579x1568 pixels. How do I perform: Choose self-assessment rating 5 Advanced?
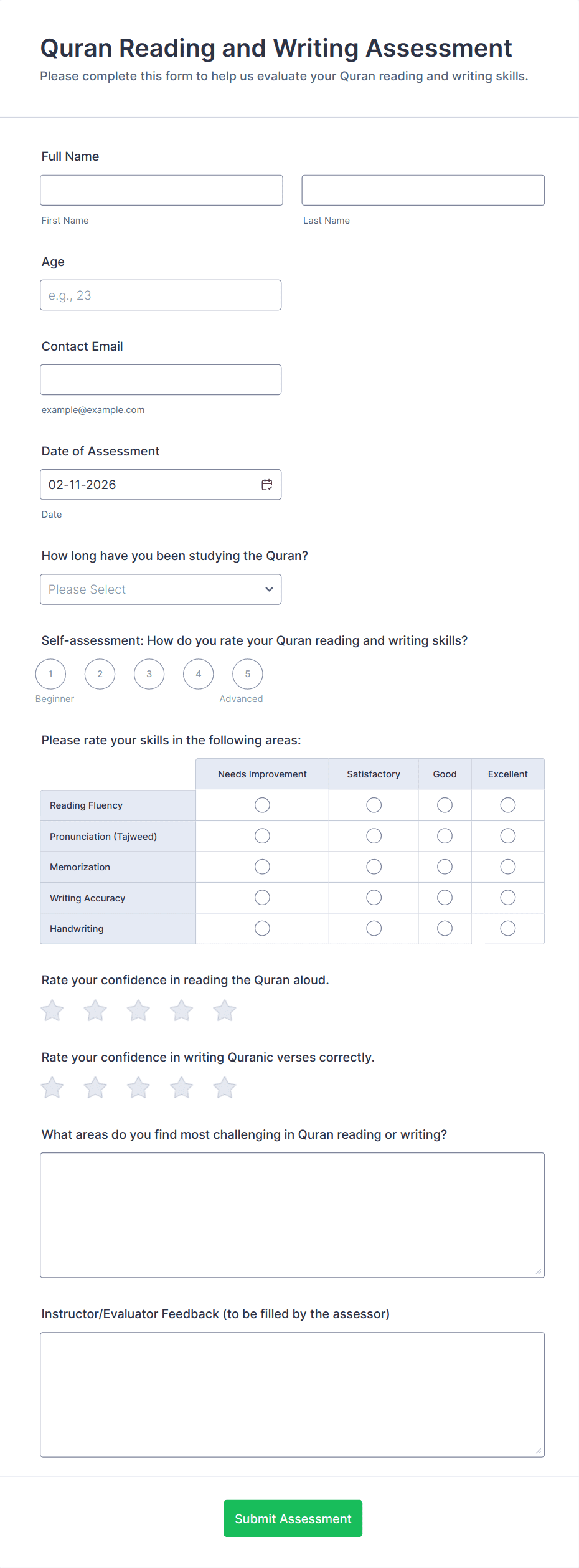tap(248, 674)
